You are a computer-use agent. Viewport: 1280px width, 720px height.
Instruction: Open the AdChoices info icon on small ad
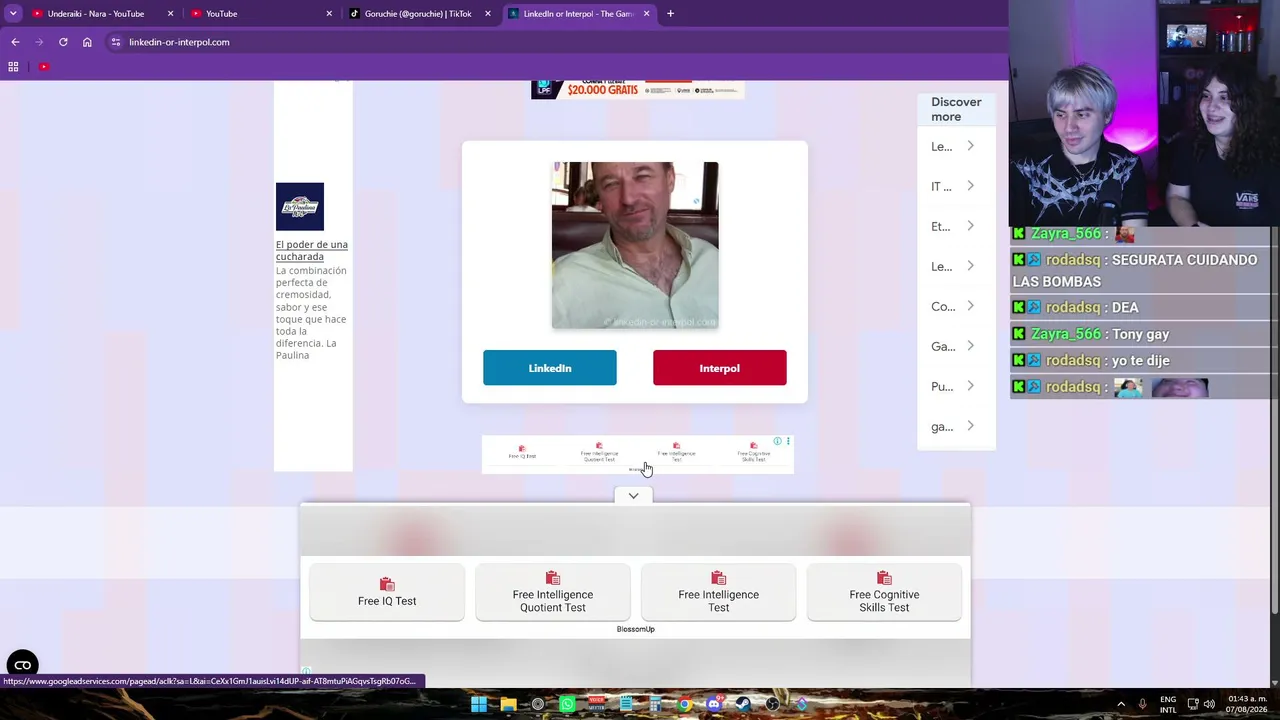[x=778, y=441]
